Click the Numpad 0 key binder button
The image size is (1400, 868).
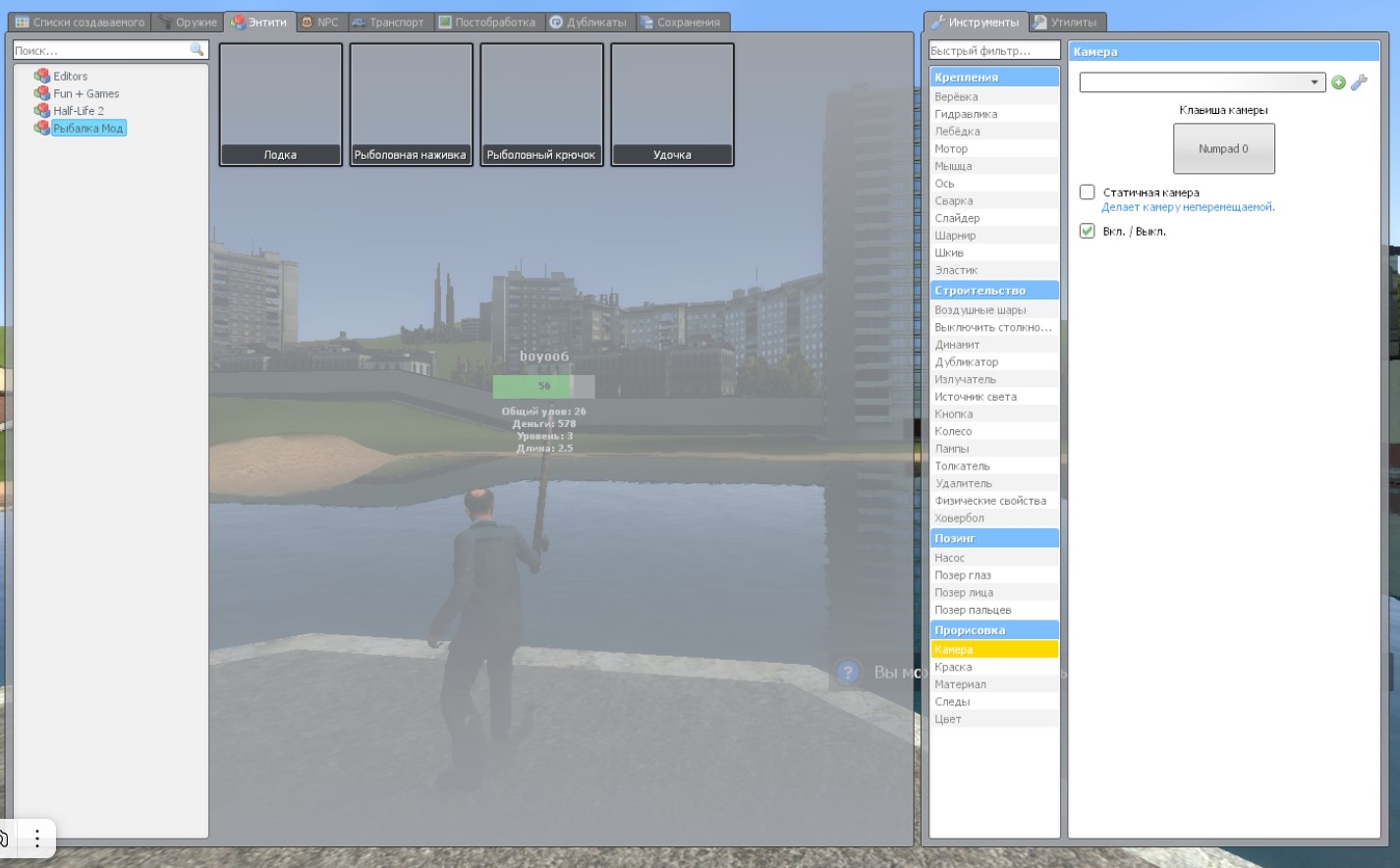[1224, 148]
